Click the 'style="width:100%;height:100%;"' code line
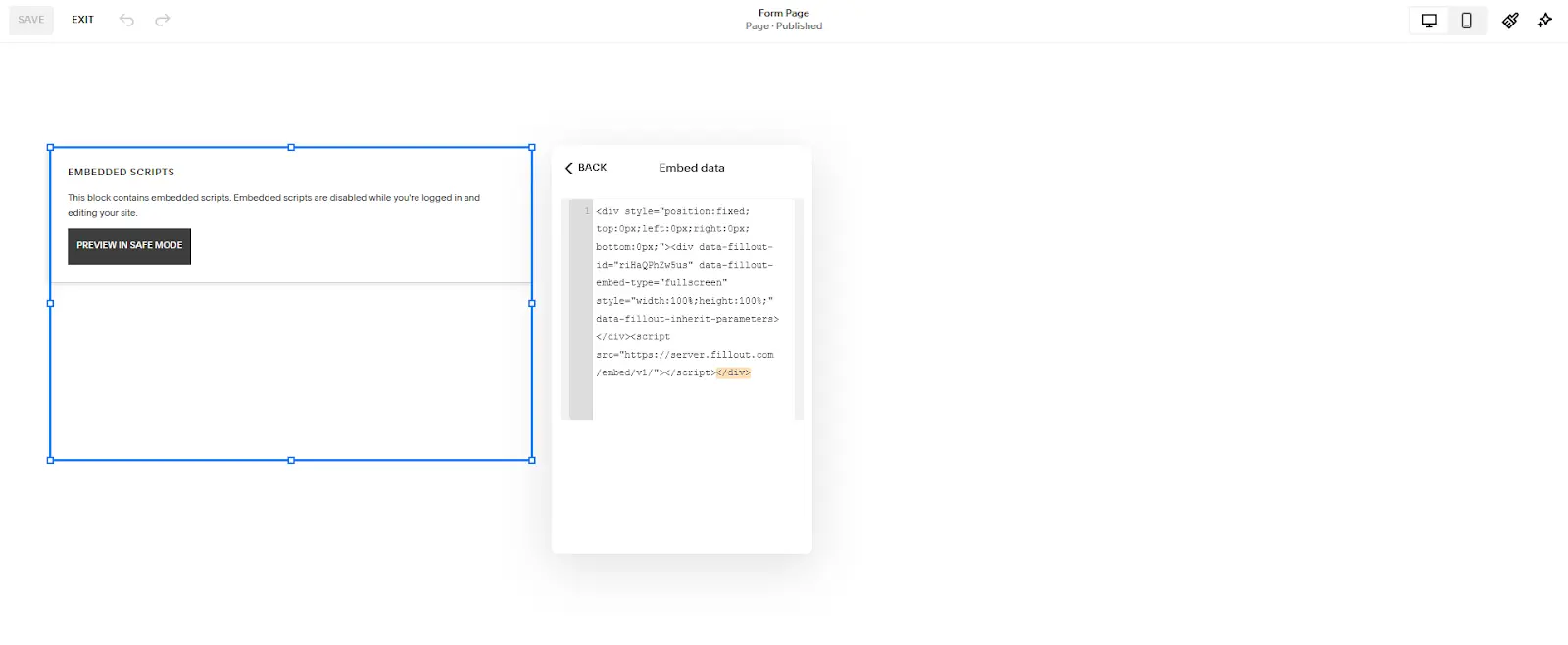 pos(684,301)
